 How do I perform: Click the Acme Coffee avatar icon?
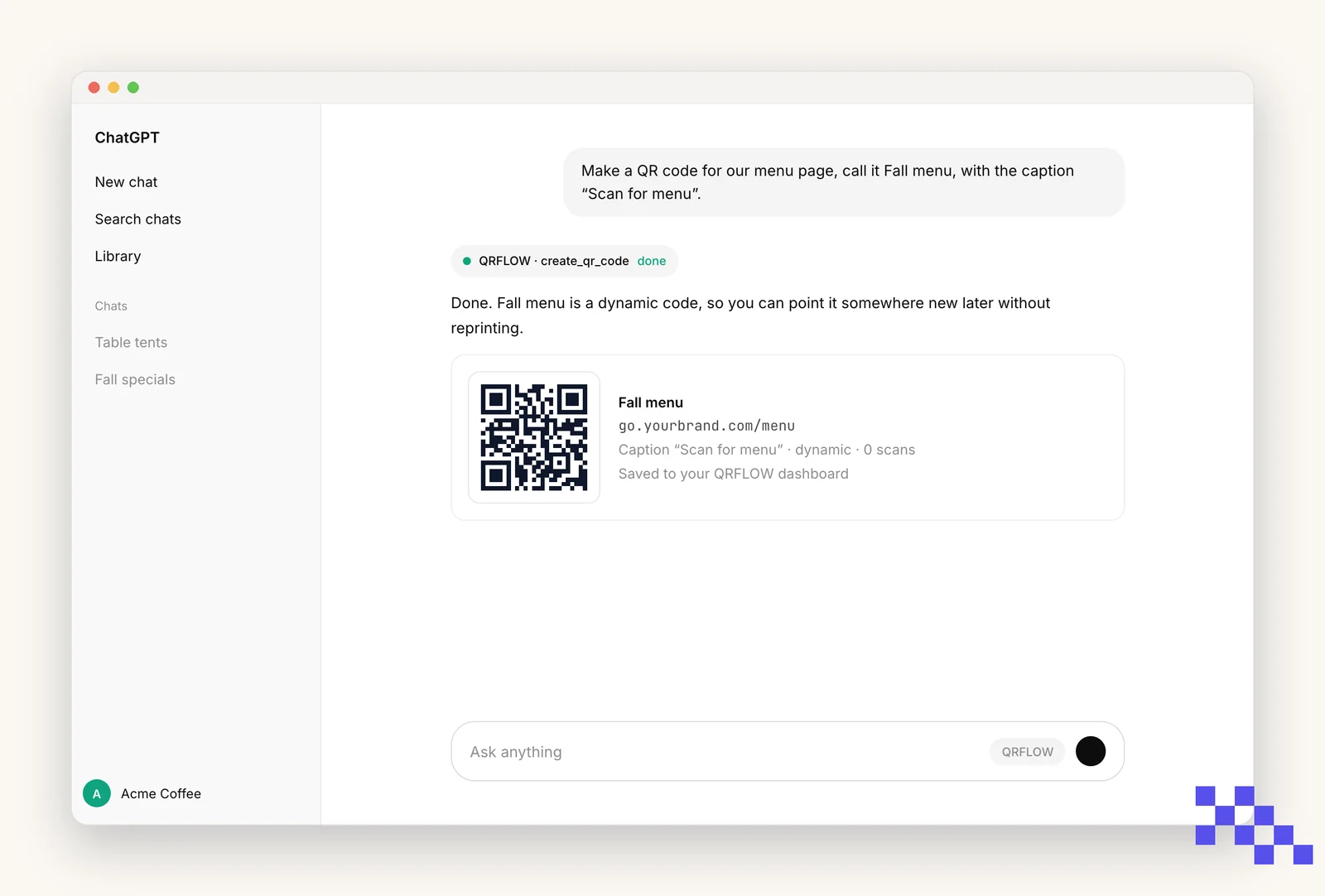point(97,793)
